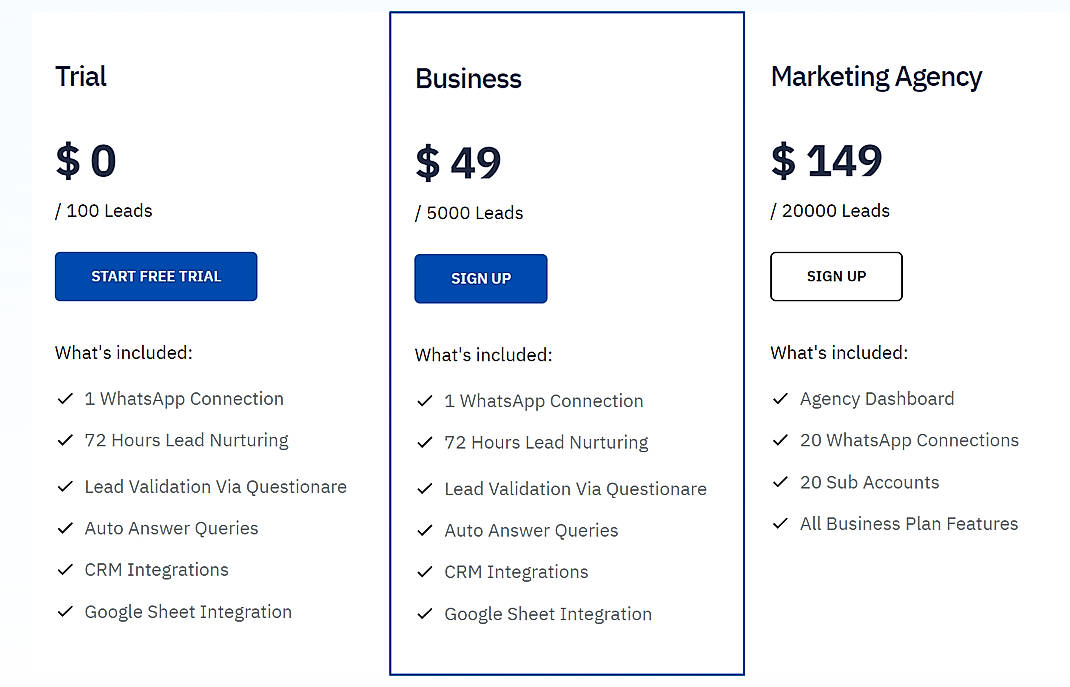This screenshot has width=1070, height=687.
Task: Click the checkmark next to All Business Plan Features
Action: [x=781, y=523]
